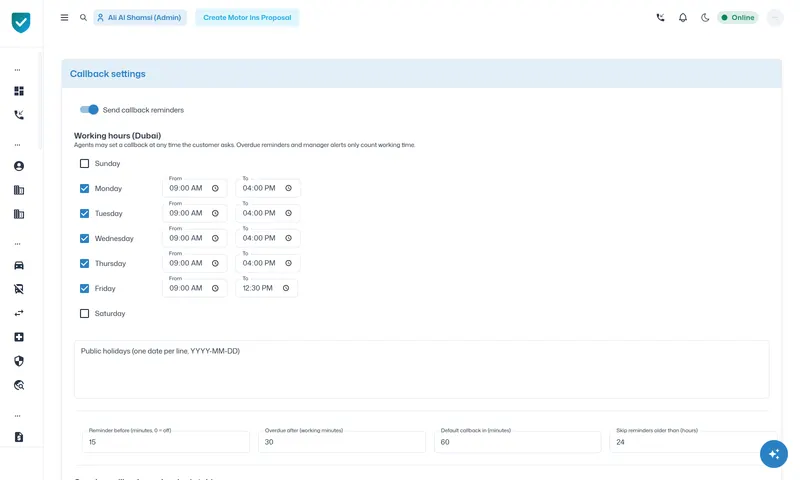Open time picker for Friday To 12:30 PM
The image size is (800, 480).
pos(286,288)
